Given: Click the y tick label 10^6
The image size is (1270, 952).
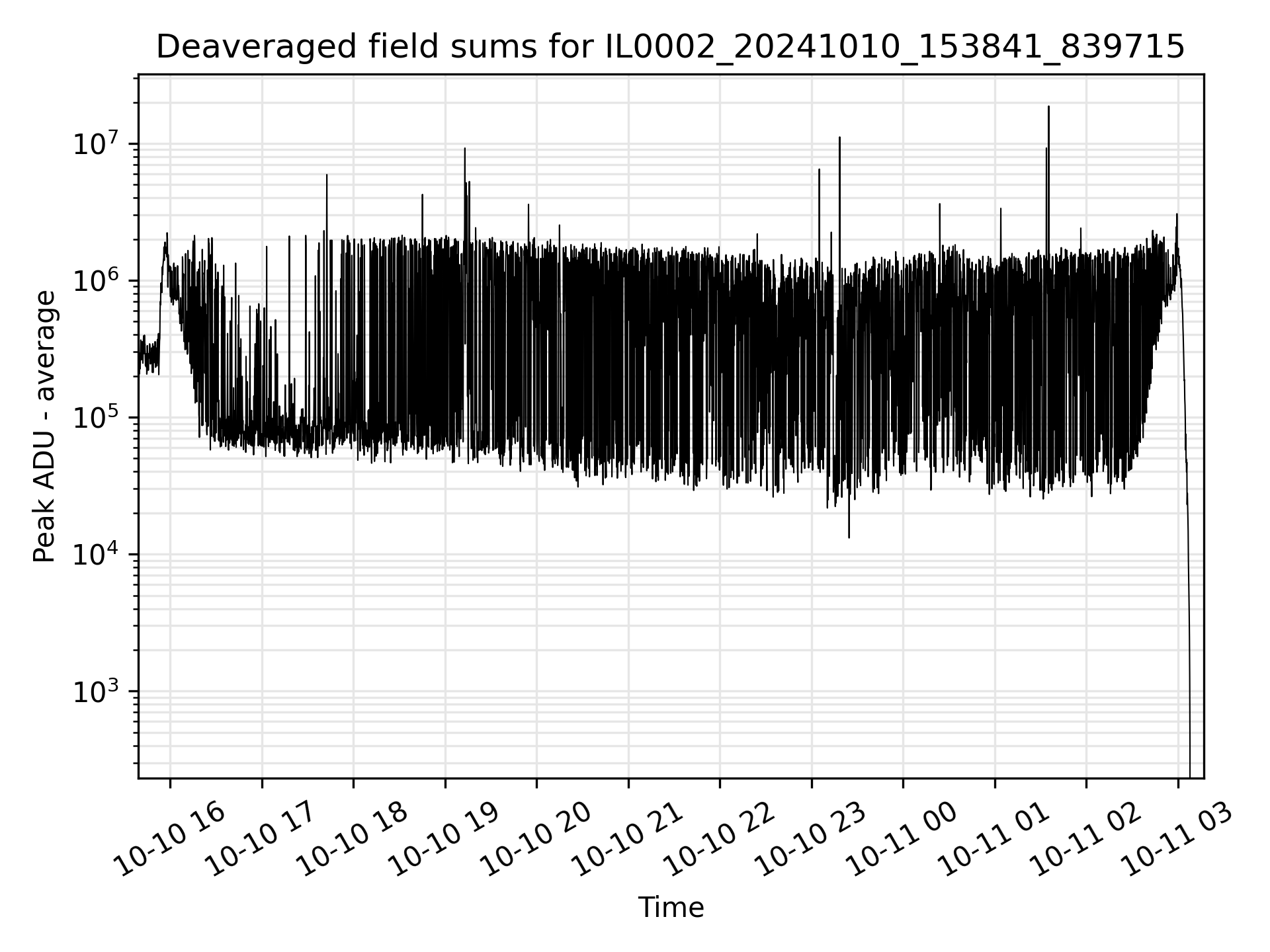Looking at the screenshot, I should click(x=96, y=279).
